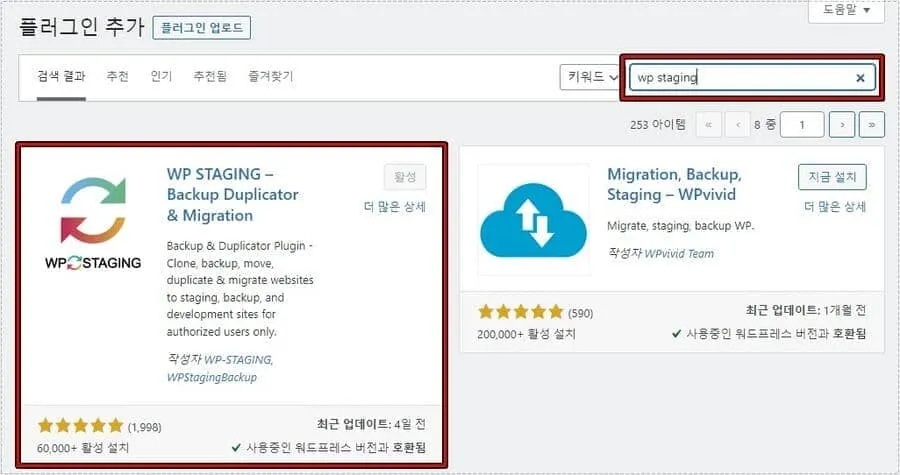Go to the next results page
The width and height of the screenshot is (900, 475).
click(x=842, y=124)
